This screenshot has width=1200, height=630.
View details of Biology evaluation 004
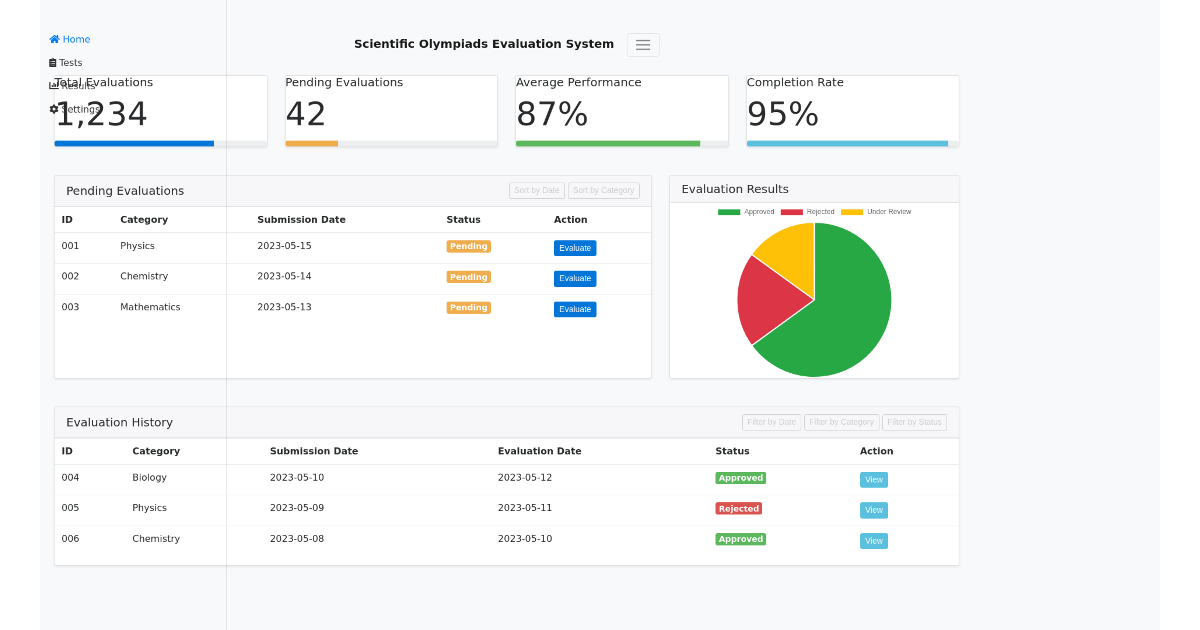[873, 478]
